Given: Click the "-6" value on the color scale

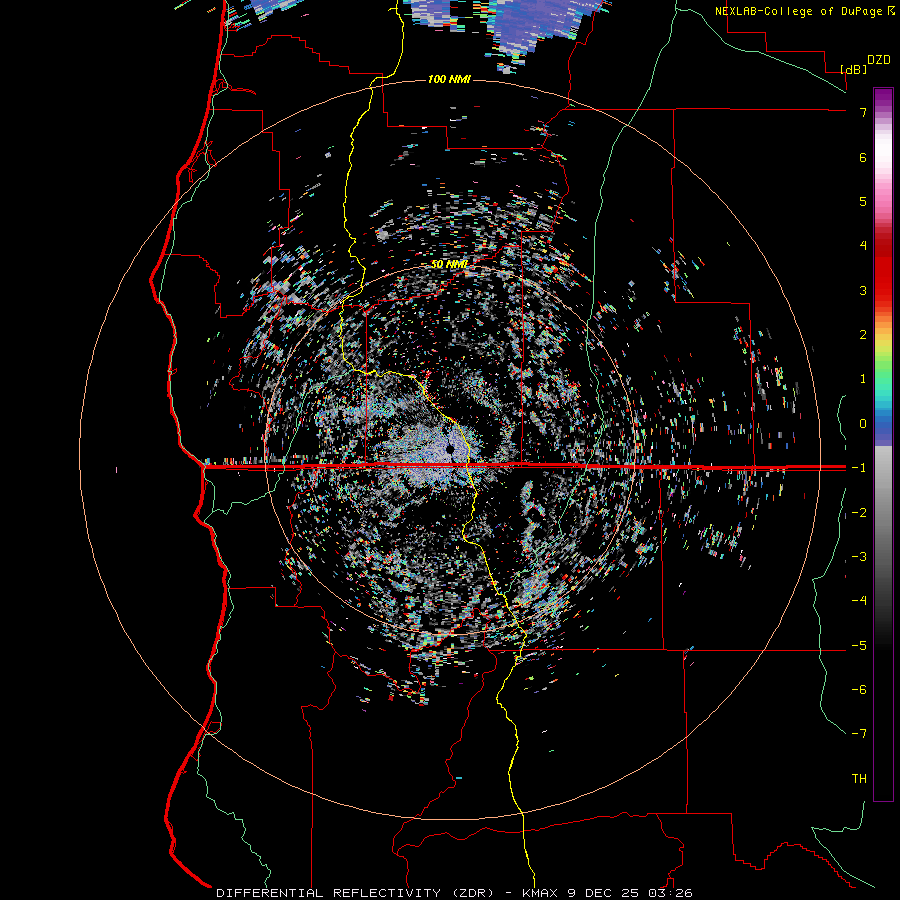Looking at the screenshot, I should click(x=859, y=690).
